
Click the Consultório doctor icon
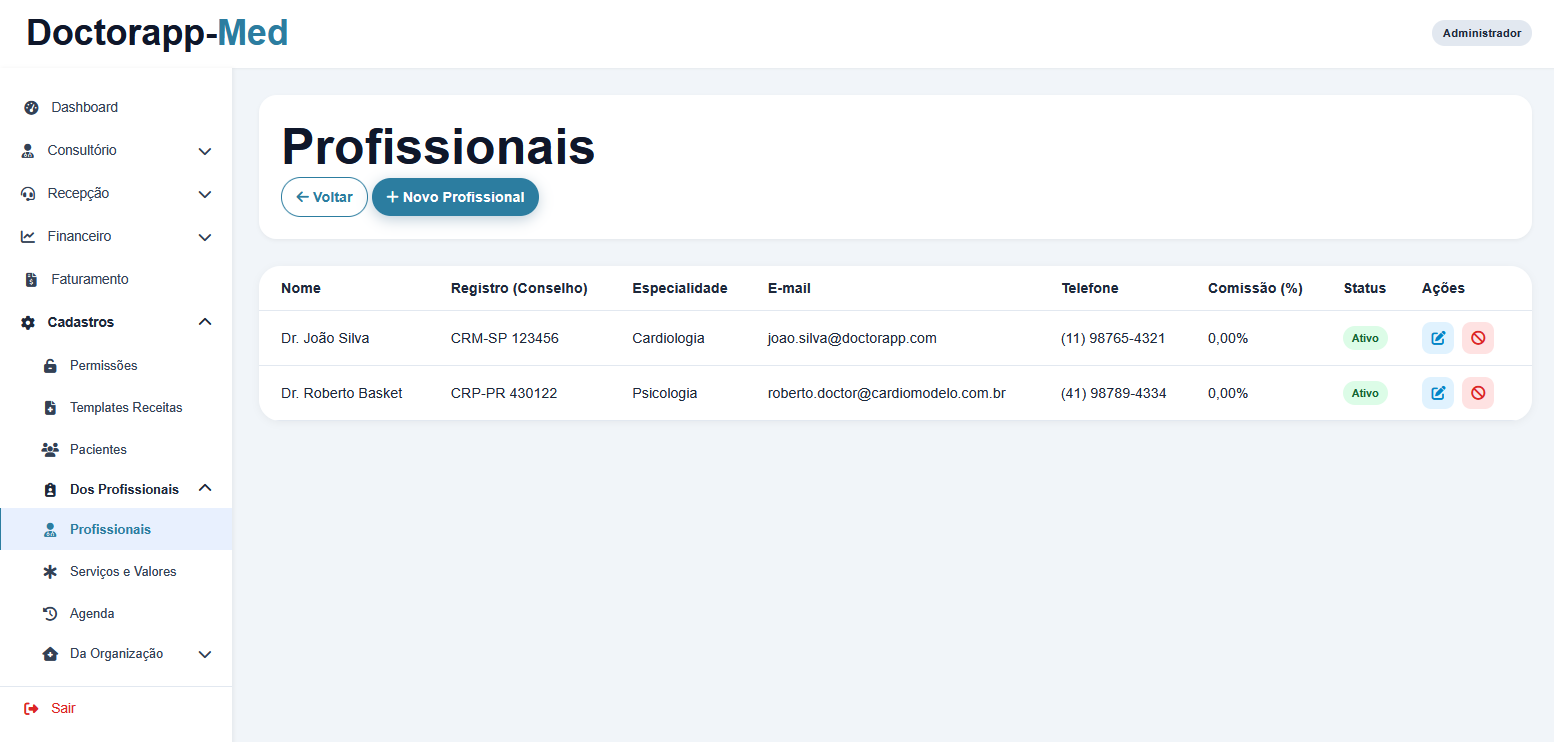[28, 151]
